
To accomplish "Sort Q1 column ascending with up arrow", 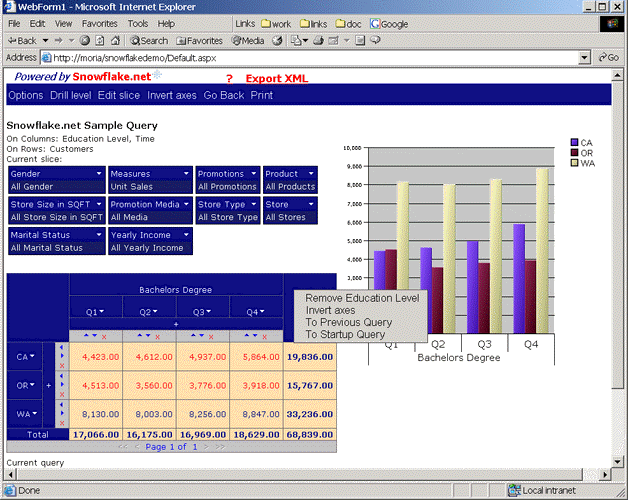I will pyautogui.click(x=86, y=335).
